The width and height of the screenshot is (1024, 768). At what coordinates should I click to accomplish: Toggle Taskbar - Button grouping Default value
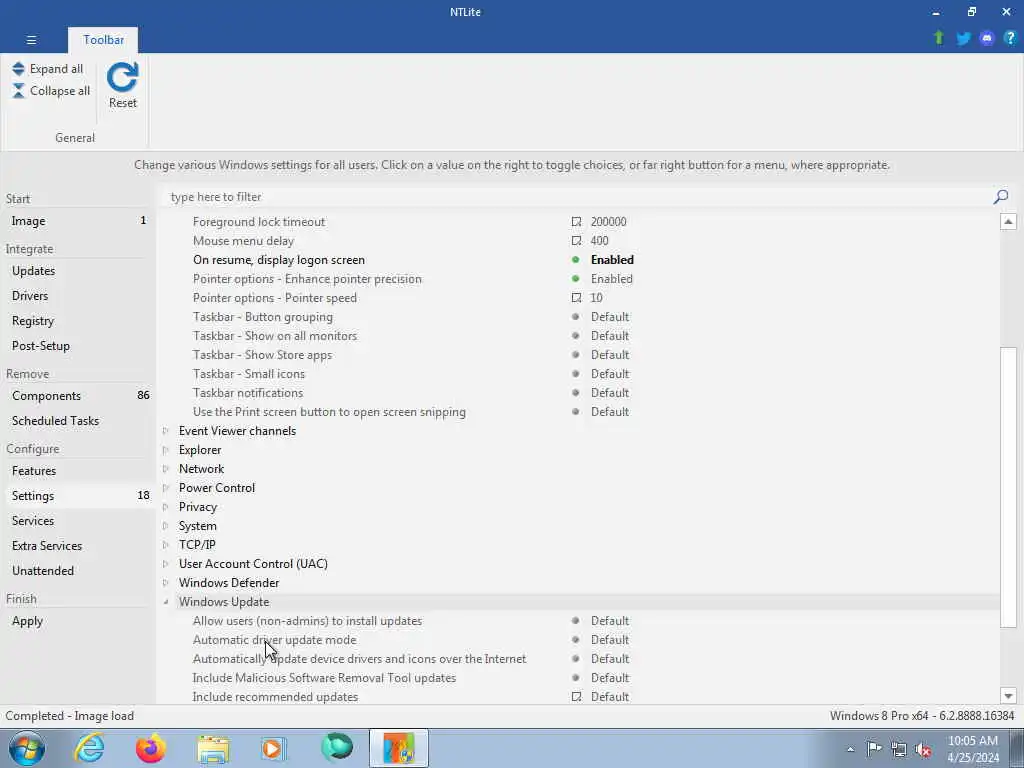(609, 317)
